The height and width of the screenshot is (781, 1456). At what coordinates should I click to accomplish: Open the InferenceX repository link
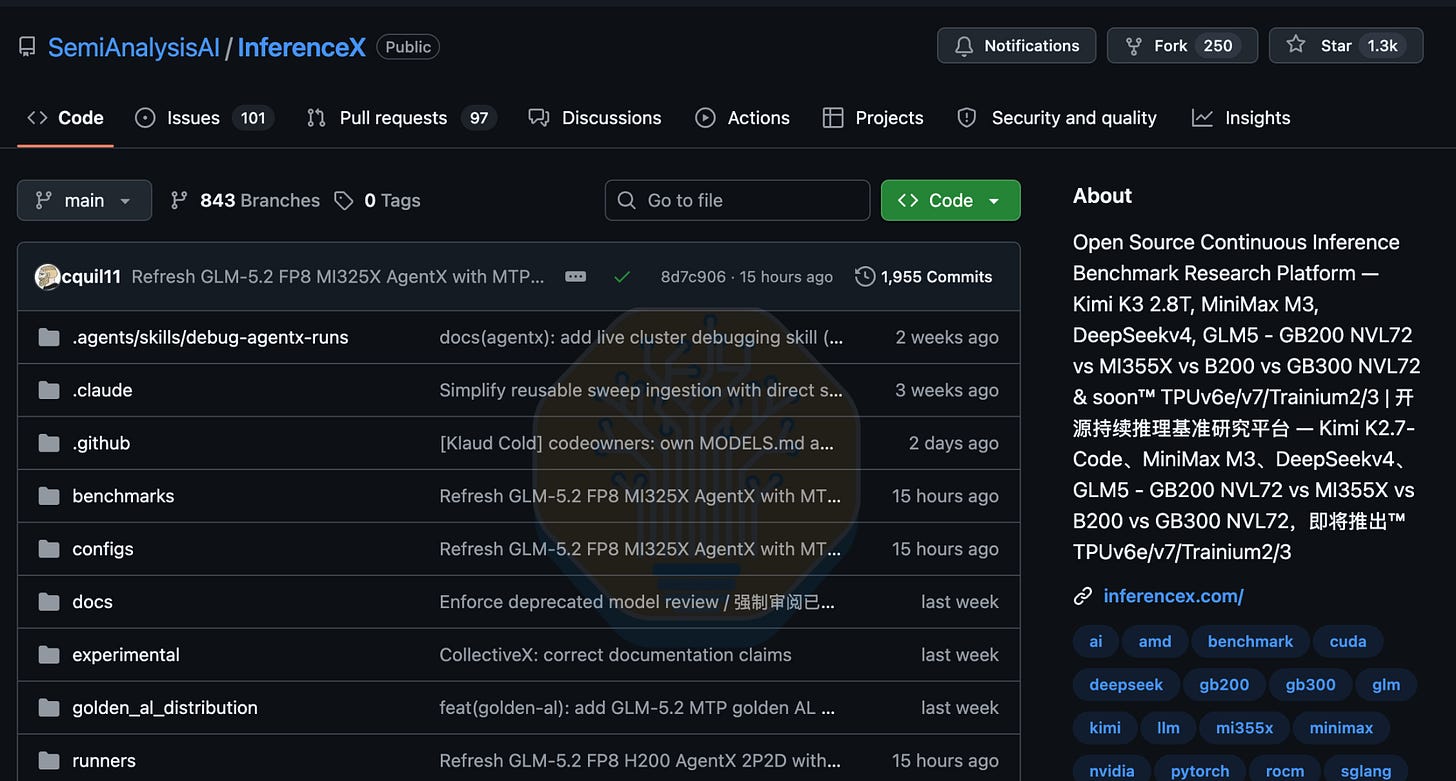coord(301,47)
